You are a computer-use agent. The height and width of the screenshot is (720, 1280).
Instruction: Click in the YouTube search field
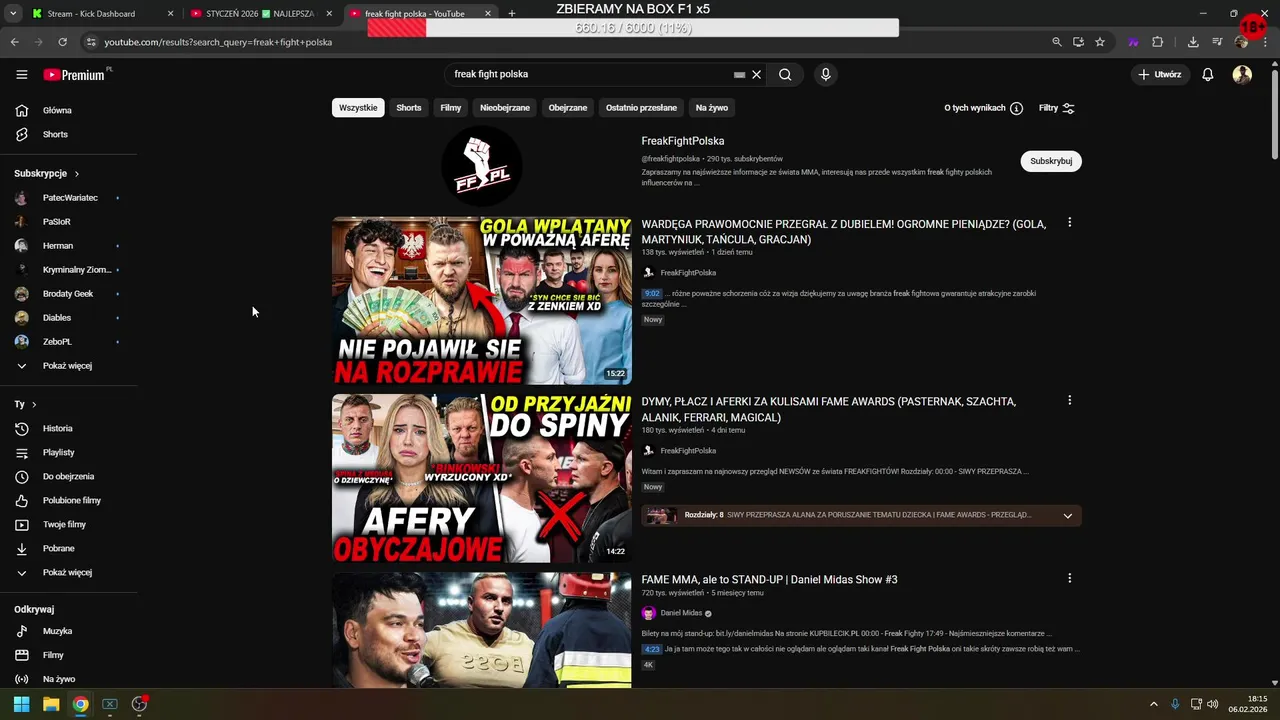tap(590, 74)
